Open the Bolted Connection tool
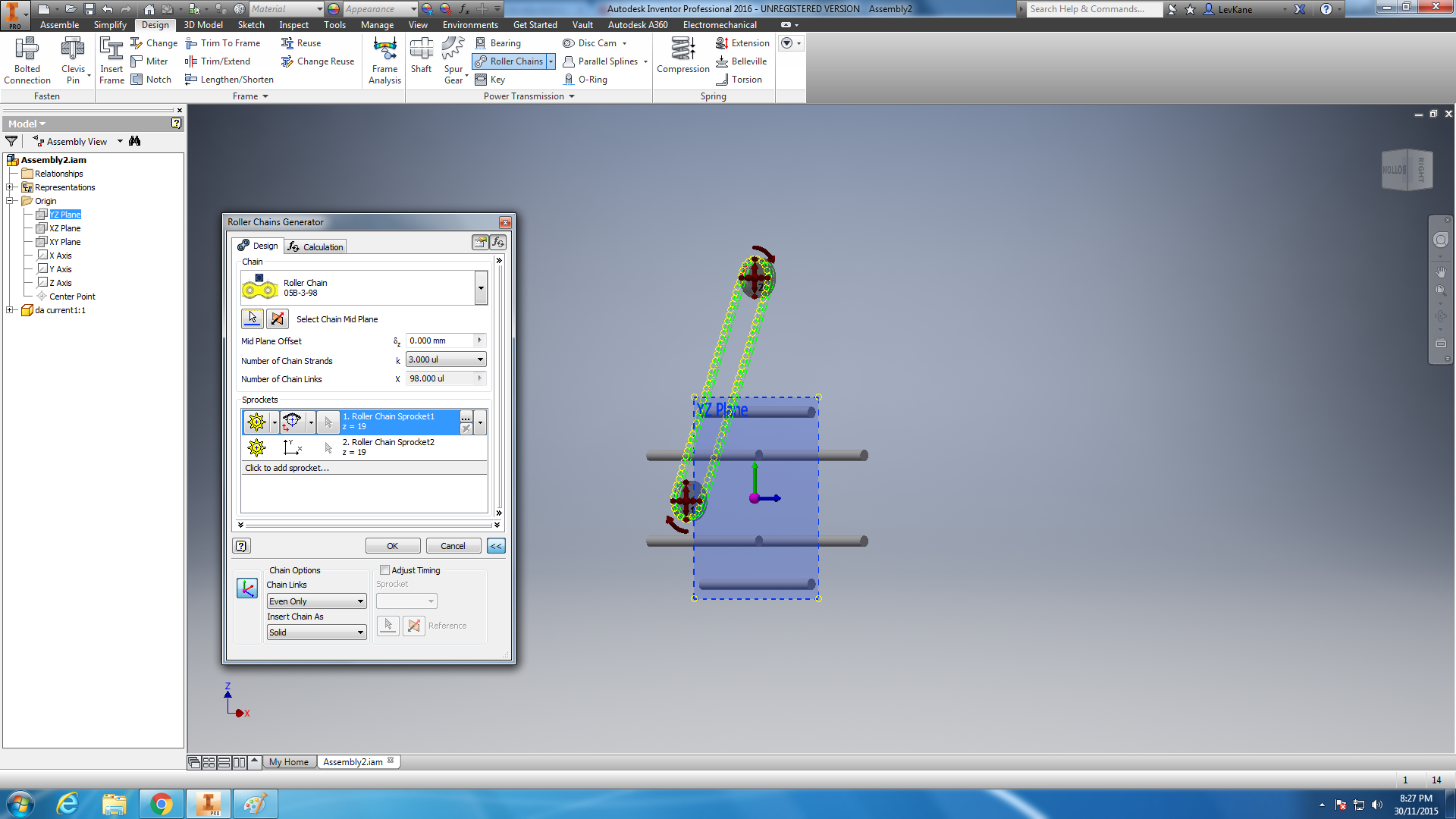 27,57
